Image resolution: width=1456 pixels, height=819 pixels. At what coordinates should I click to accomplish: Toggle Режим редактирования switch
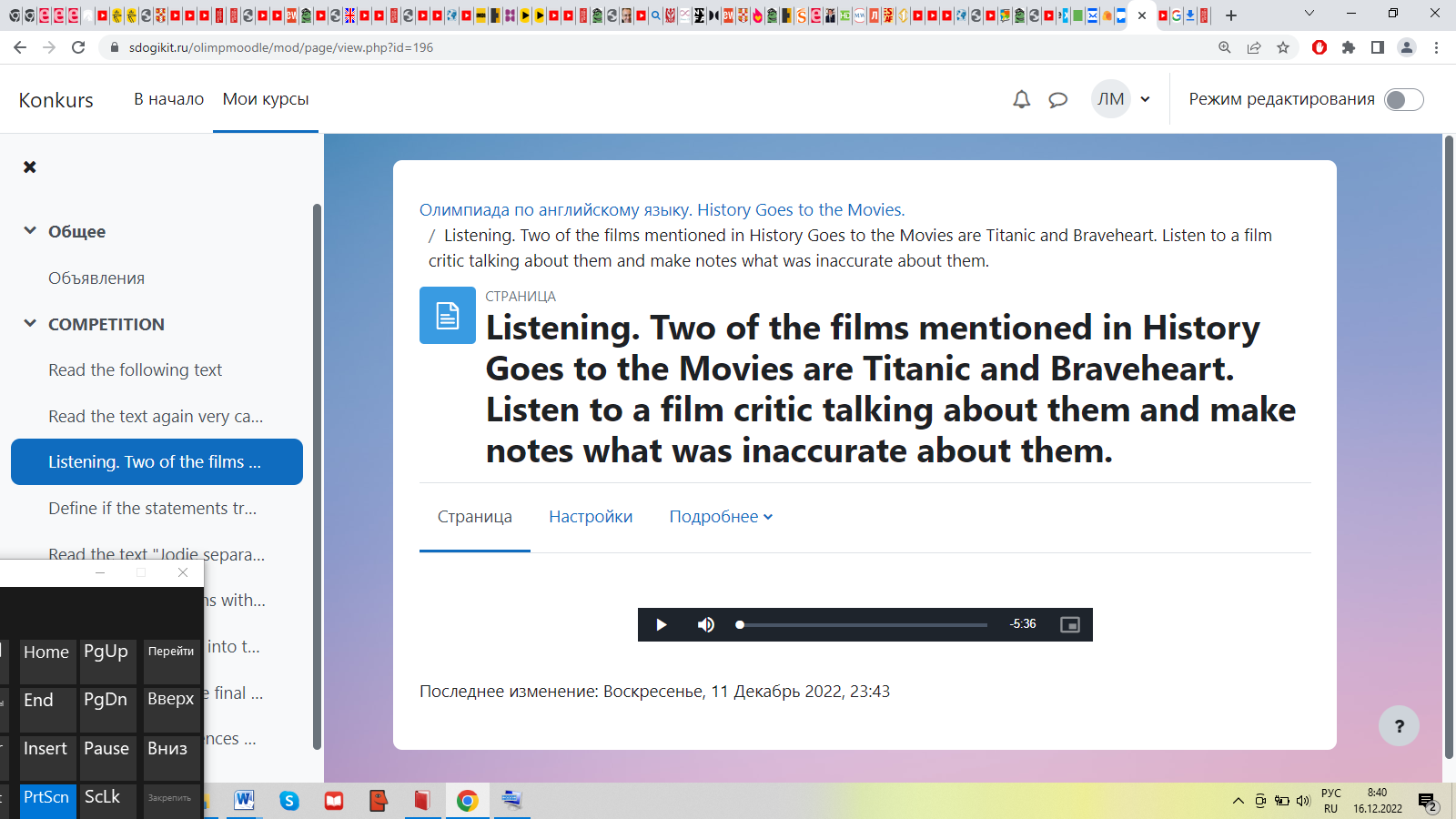(1403, 99)
